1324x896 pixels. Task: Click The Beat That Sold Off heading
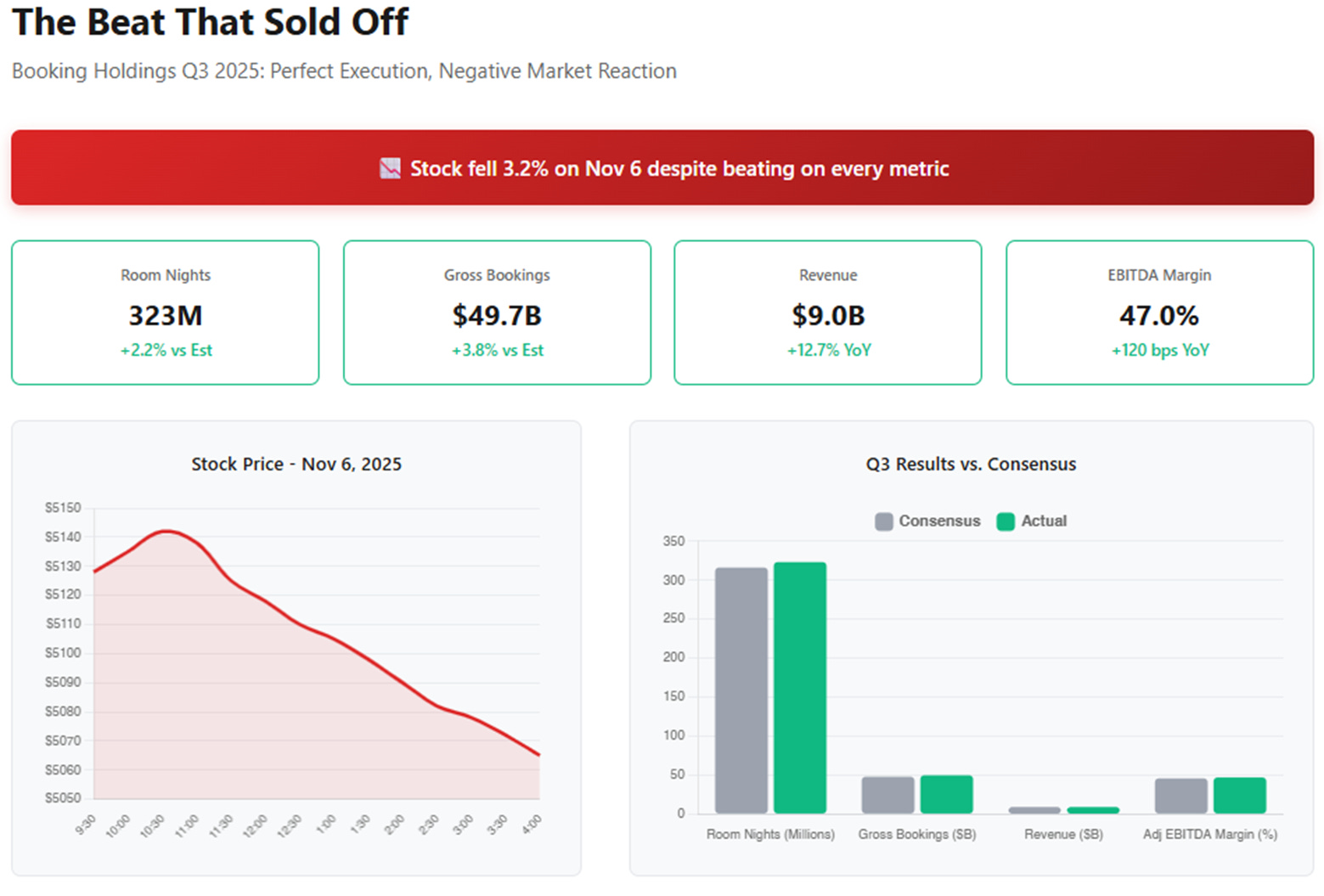(210, 22)
